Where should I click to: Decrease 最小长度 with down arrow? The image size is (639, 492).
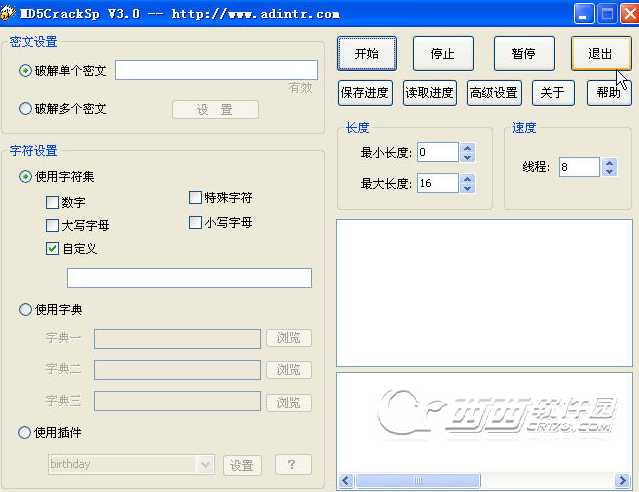click(468, 157)
